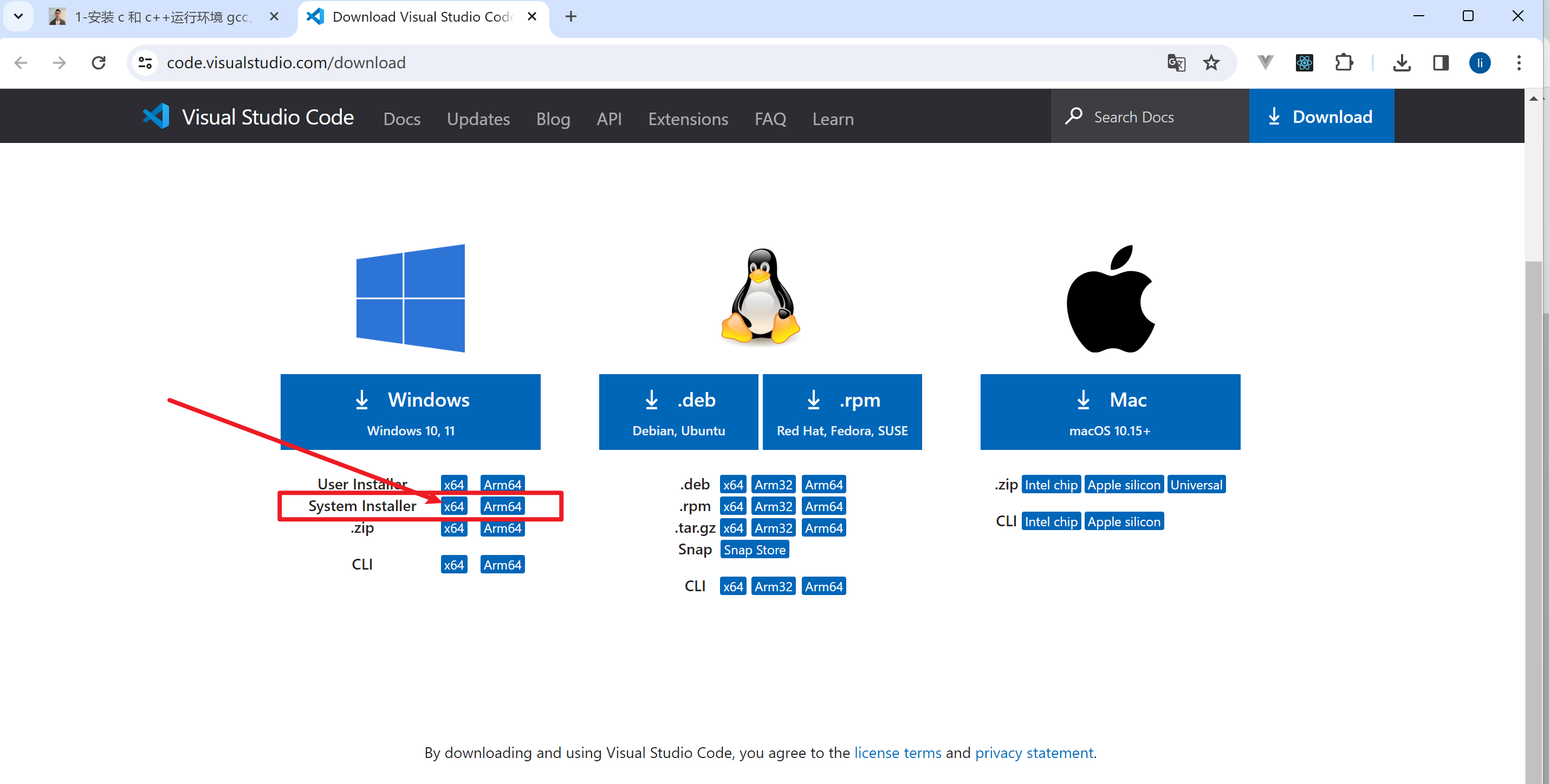The image size is (1550, 784).
Task: Open the profile avatar menu
Action: [x=1480, y=62]
